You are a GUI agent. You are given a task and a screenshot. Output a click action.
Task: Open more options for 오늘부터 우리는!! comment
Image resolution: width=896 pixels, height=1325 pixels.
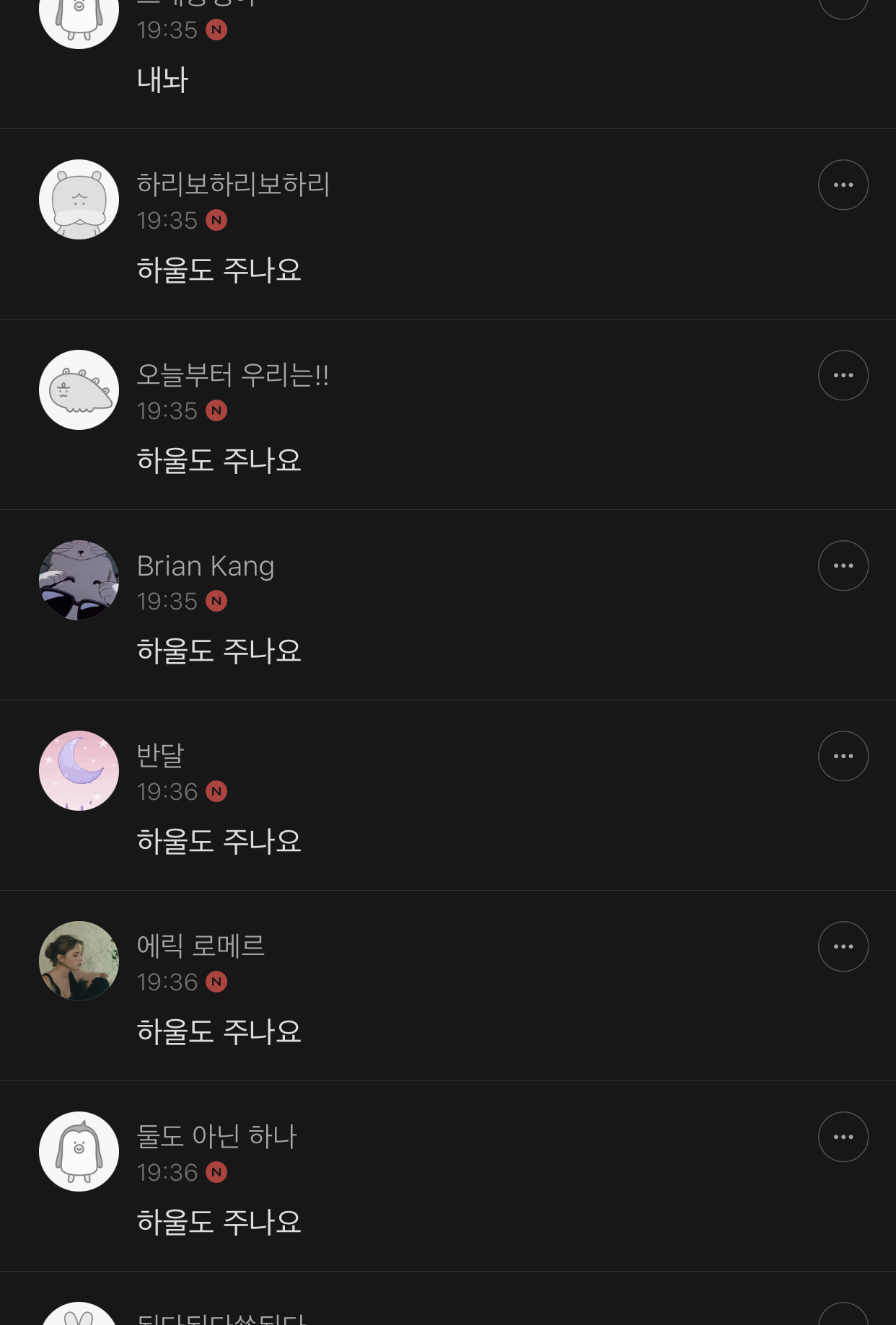pyautogui.click(x=843, y=376)
